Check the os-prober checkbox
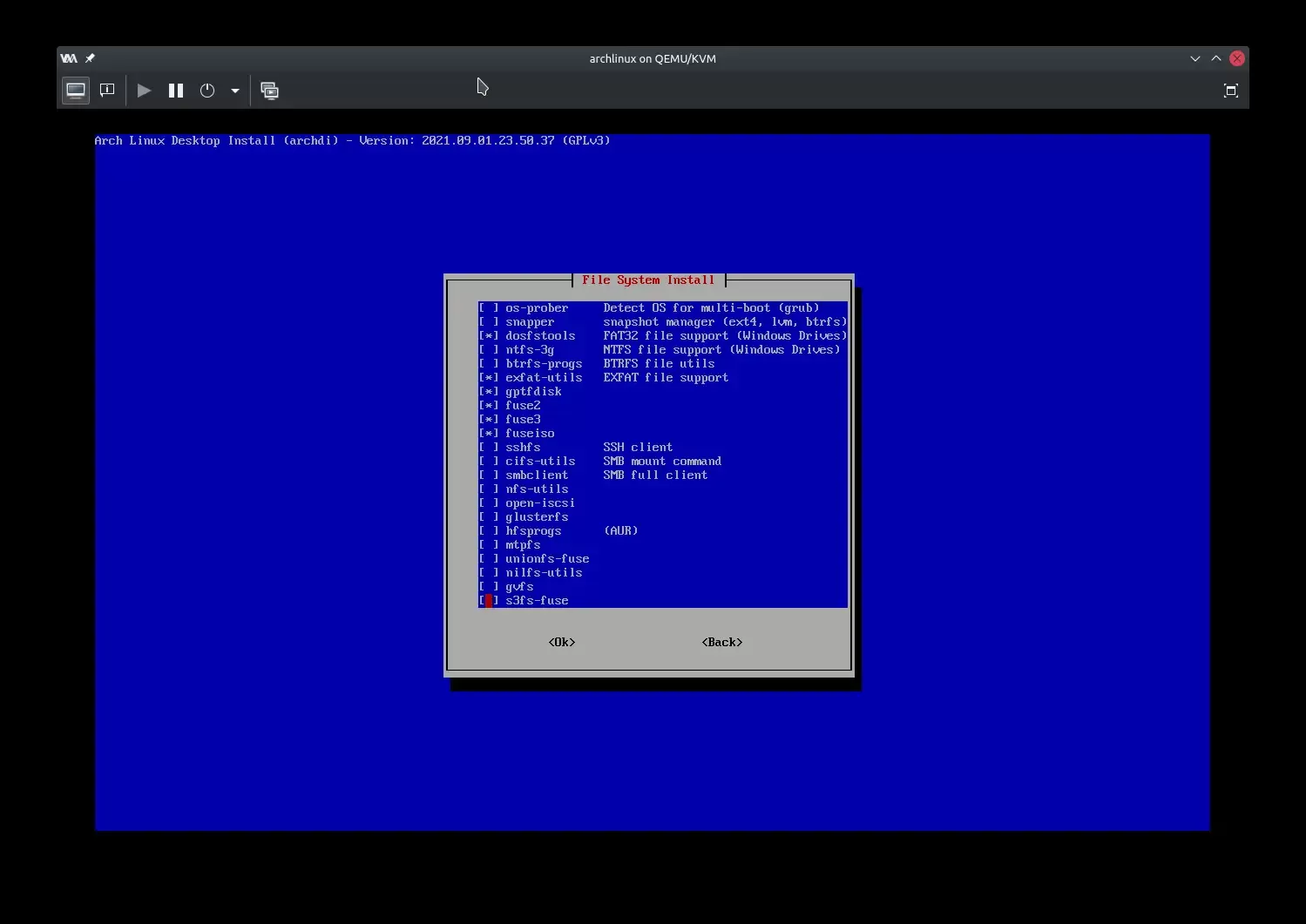1306x924 pixels. (x=489, y=308)
